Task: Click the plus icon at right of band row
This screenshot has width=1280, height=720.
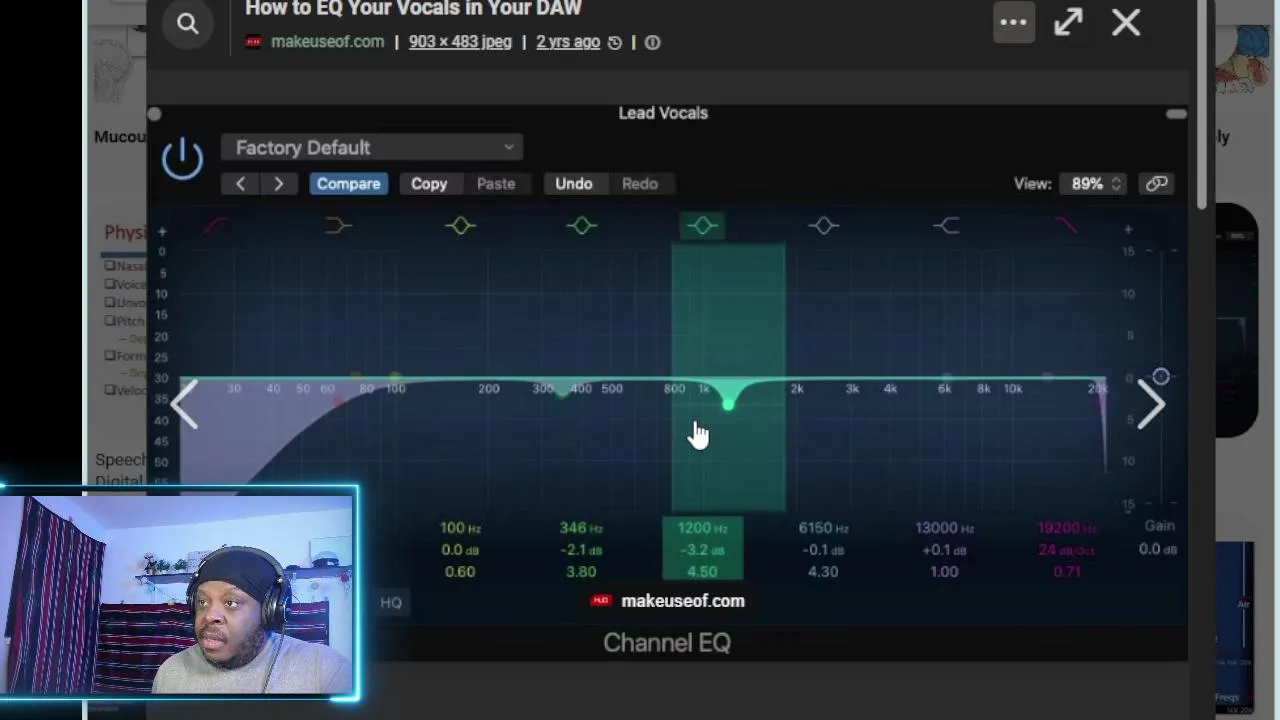Action: [1128, 230]
